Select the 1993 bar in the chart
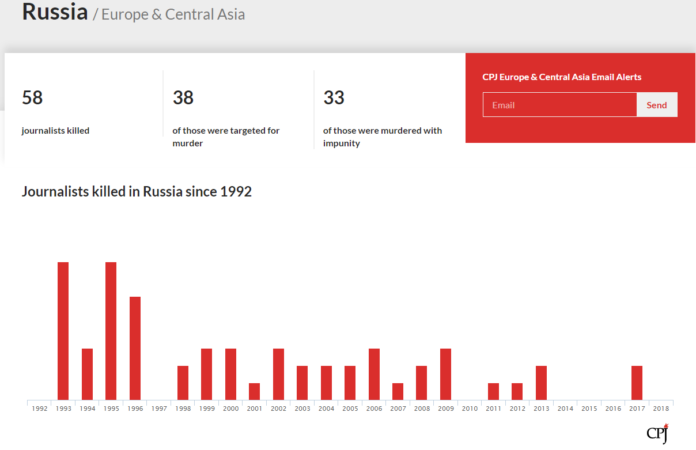Image resolution: width=696 pixels, height=450 pixels. coord(63,331)
